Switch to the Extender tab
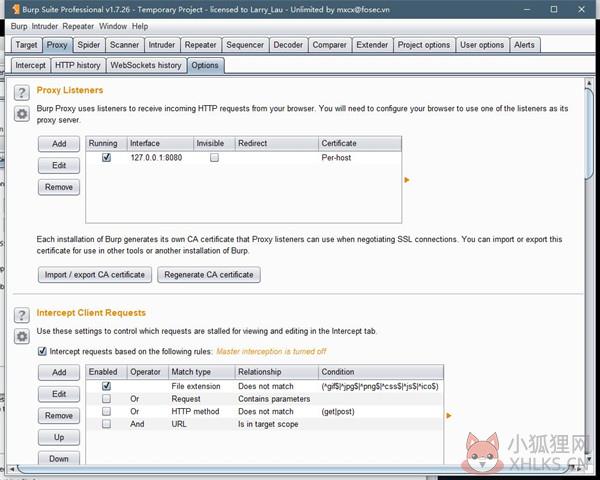Image resolution: width=600 pixels, height=480 pixels. tap(372, 45)
